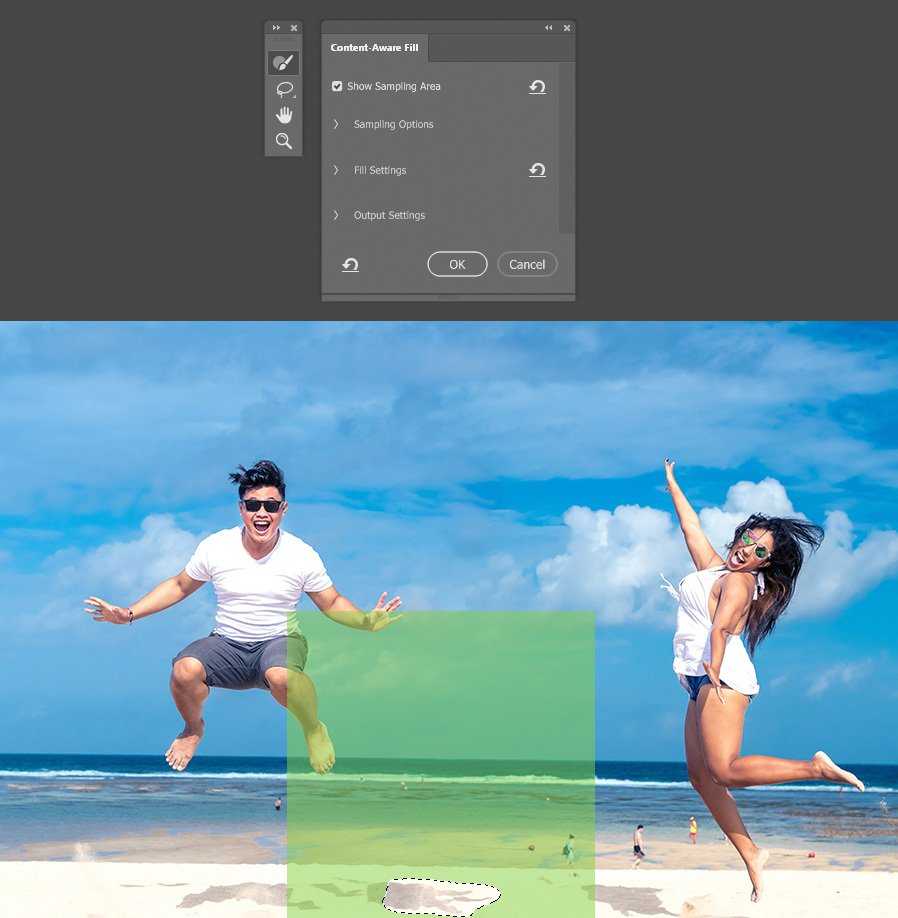
Task: Reset Fill Settings to defaults
Action: click(537, 170)
